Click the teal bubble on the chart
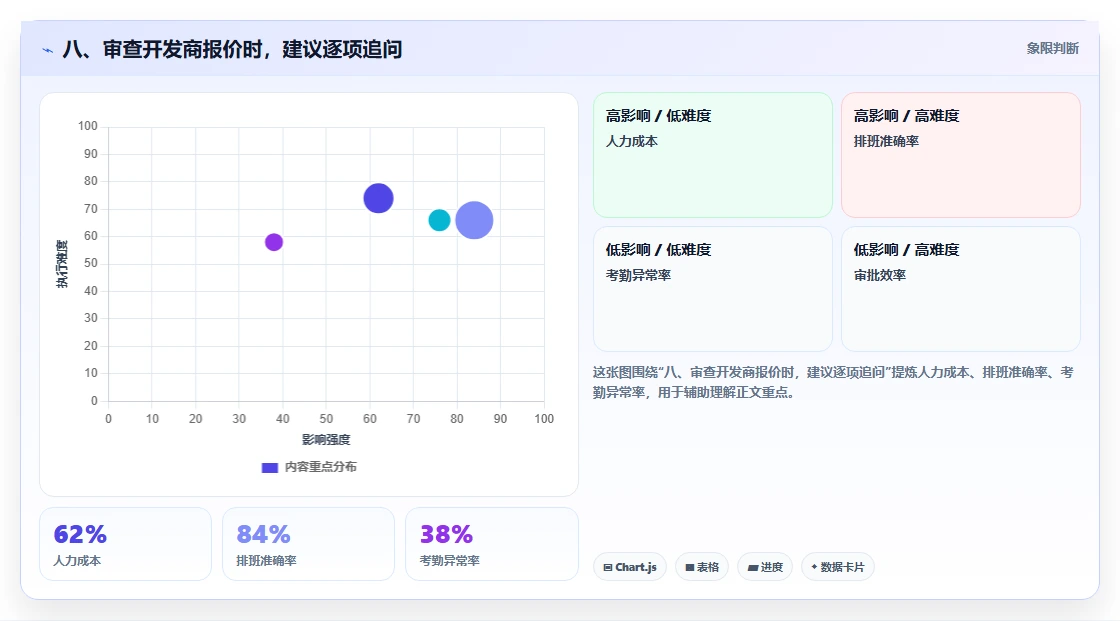1120x621 pixels. (439, 220)
